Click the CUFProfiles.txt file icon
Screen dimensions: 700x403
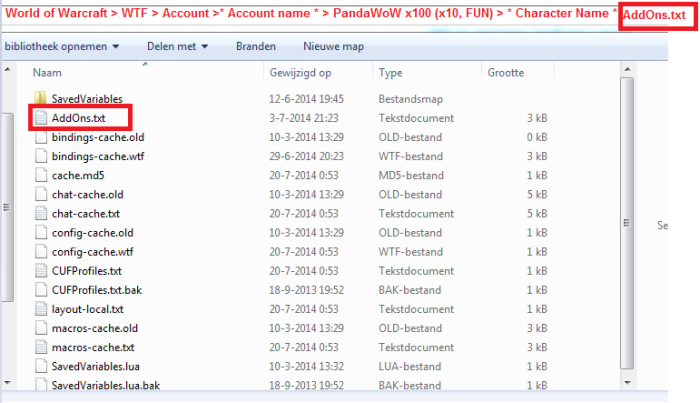click(41, 271)
